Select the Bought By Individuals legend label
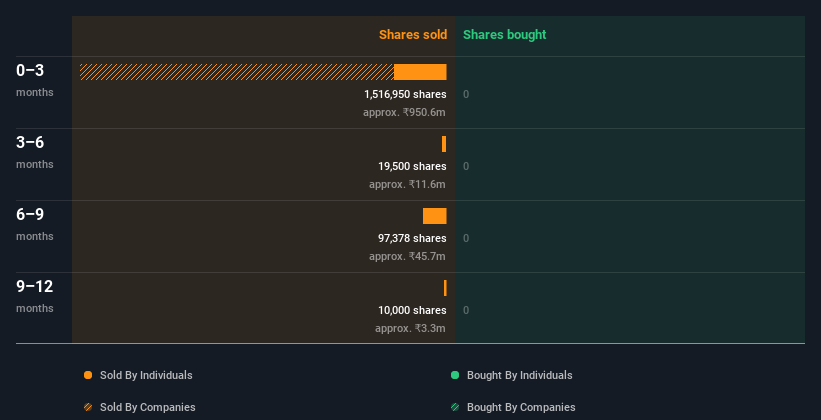The image size is (821, 420). click(x=519, y=375)
